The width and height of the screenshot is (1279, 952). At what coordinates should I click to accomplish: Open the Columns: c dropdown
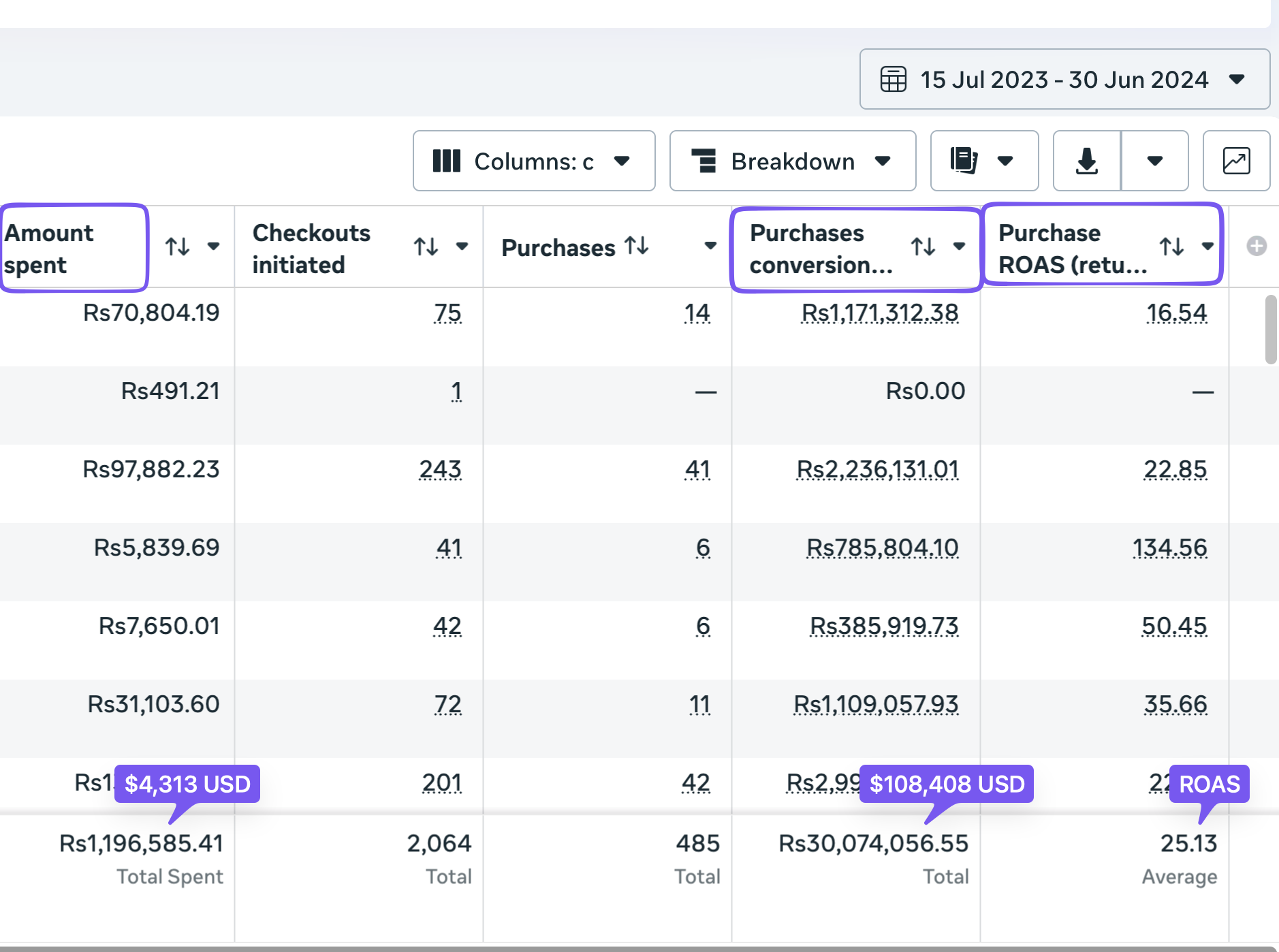click(534, 161)
